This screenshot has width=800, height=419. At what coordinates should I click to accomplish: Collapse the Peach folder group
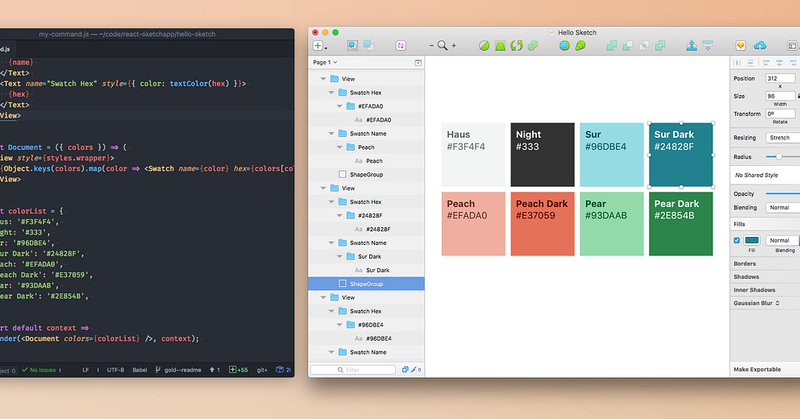click(x=340, y=147)
